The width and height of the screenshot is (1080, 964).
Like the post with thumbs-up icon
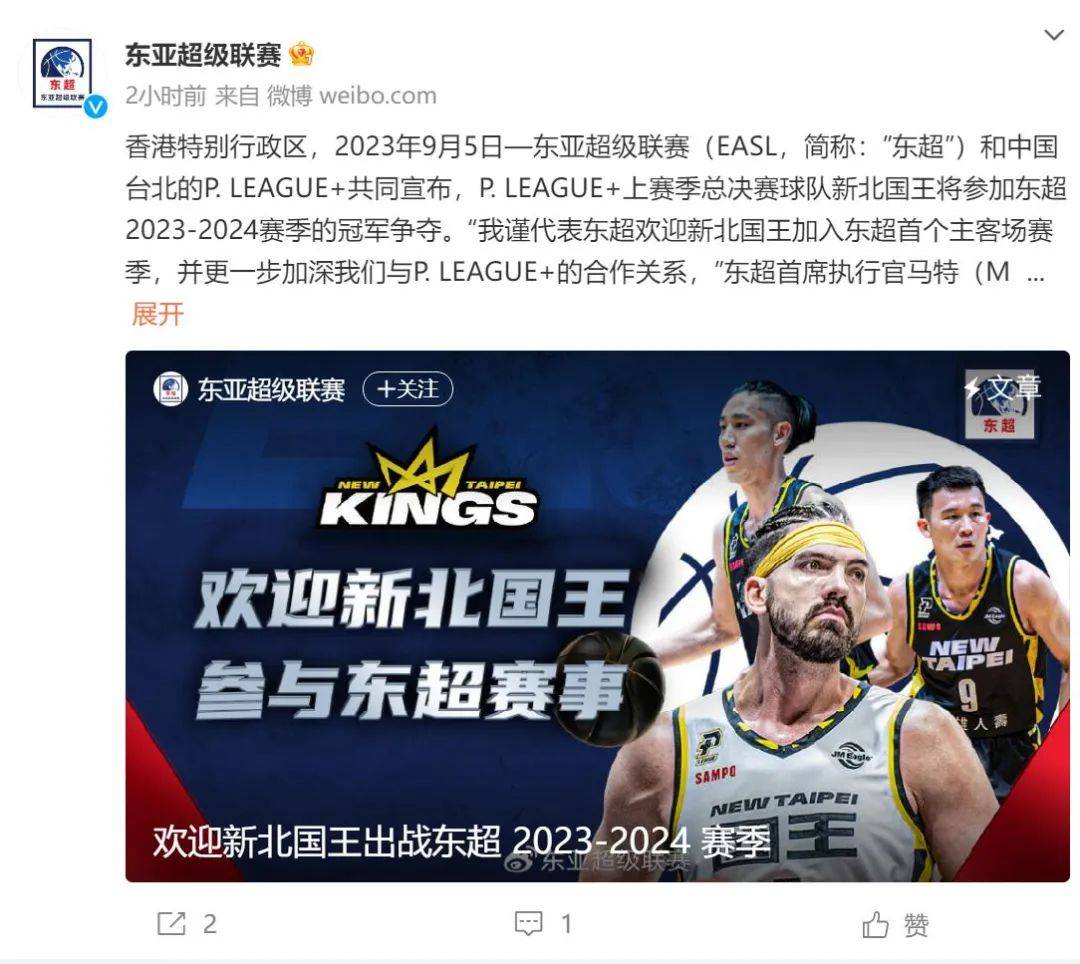pyautogui.click(x=875, y=924)
